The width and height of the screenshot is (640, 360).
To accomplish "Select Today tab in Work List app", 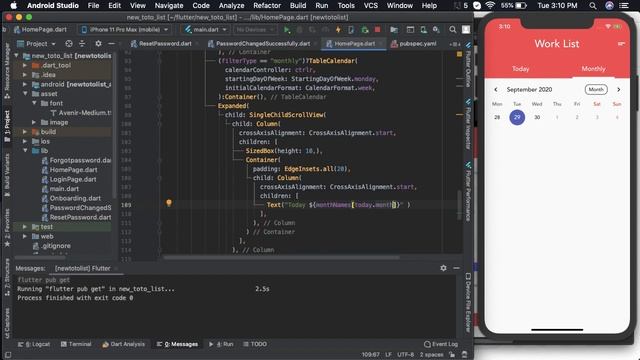I will click(520, 69).
